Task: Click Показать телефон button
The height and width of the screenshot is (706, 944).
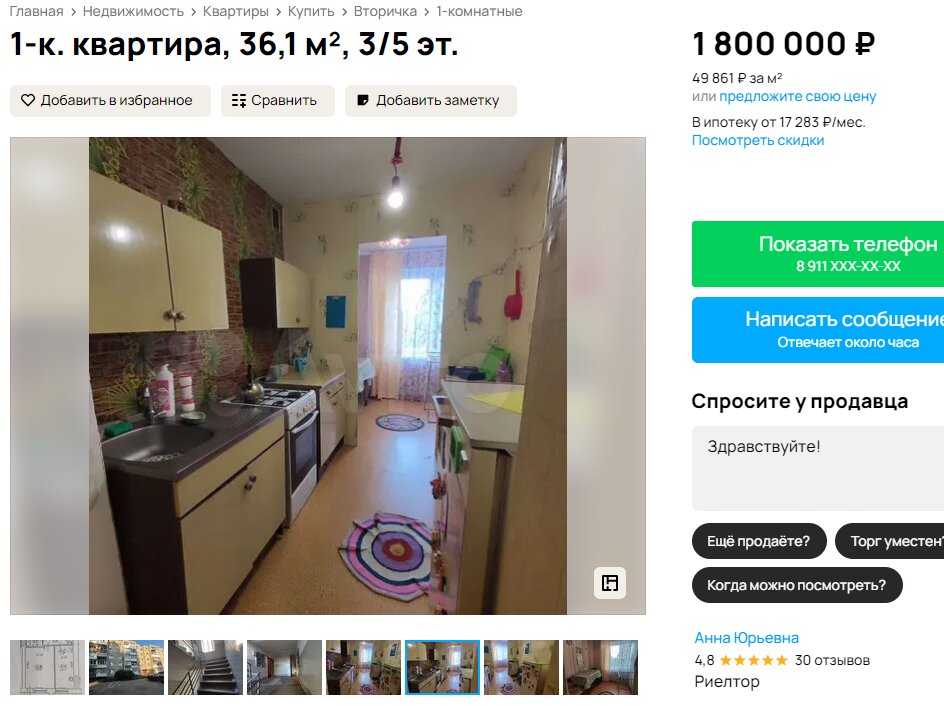Action: click(x=818, y=254)
